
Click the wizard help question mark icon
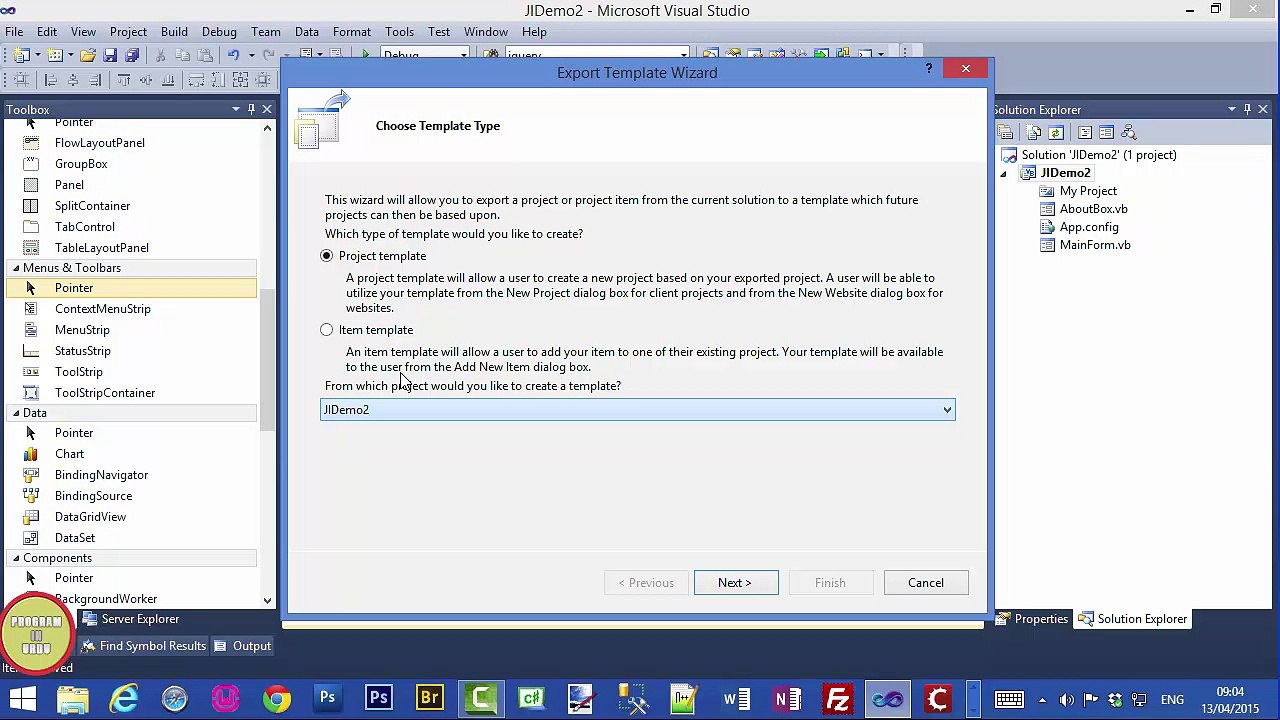tap(929, 68)
